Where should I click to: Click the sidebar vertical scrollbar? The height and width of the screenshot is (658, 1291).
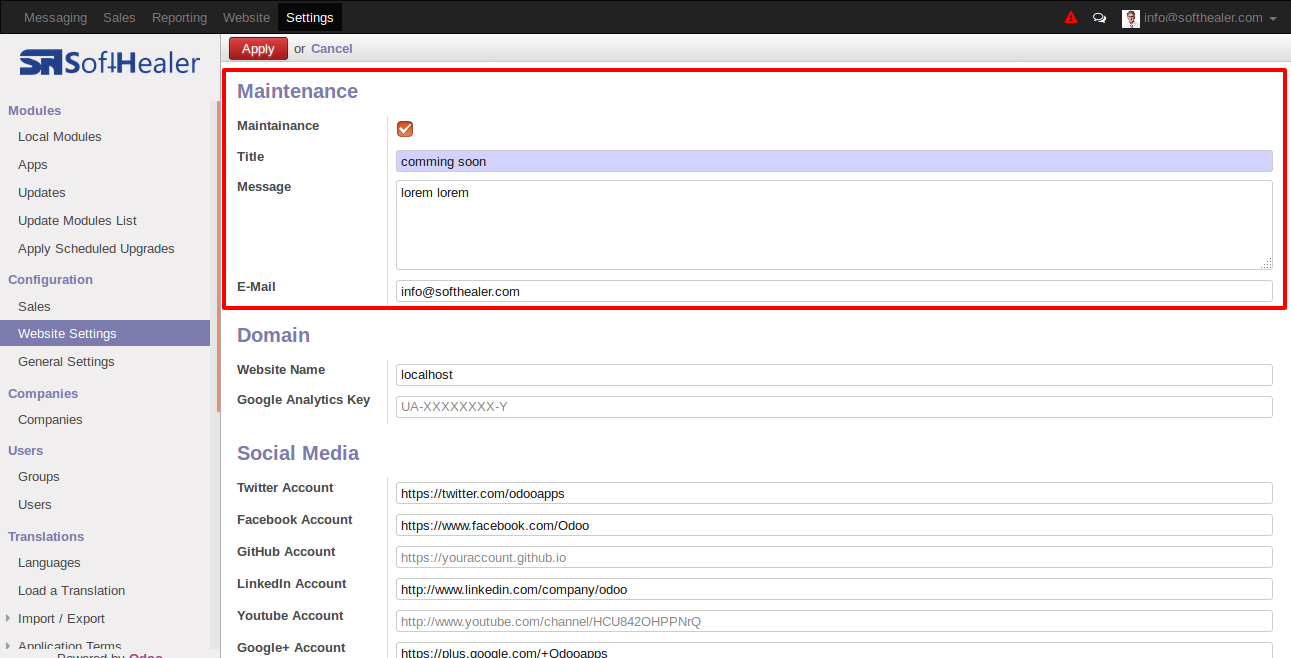point(218,256)
